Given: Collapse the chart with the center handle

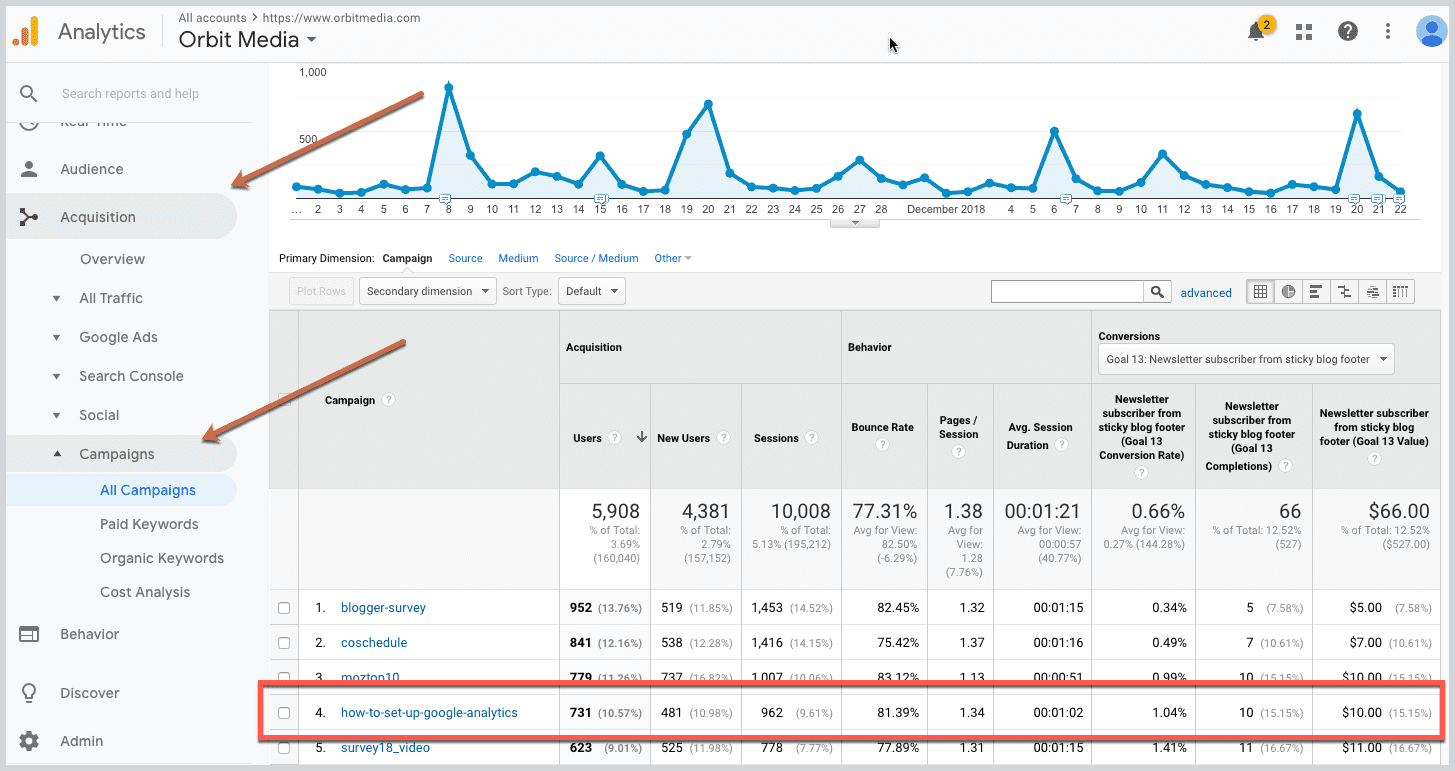Looking at the screenshot, I should click(854, 222).
